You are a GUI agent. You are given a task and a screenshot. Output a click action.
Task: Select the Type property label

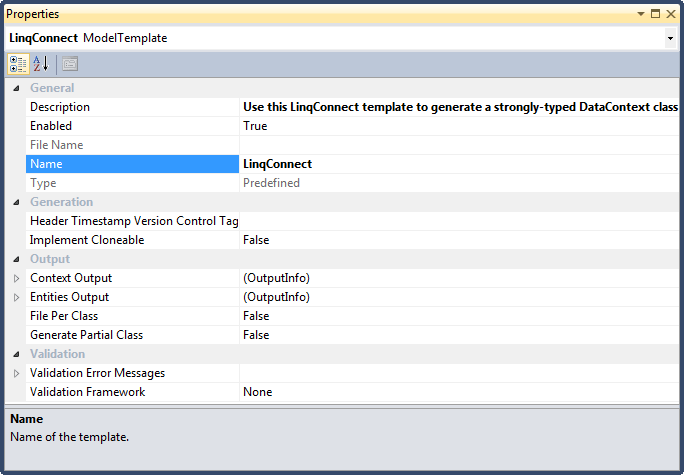[x=43, y=183]
